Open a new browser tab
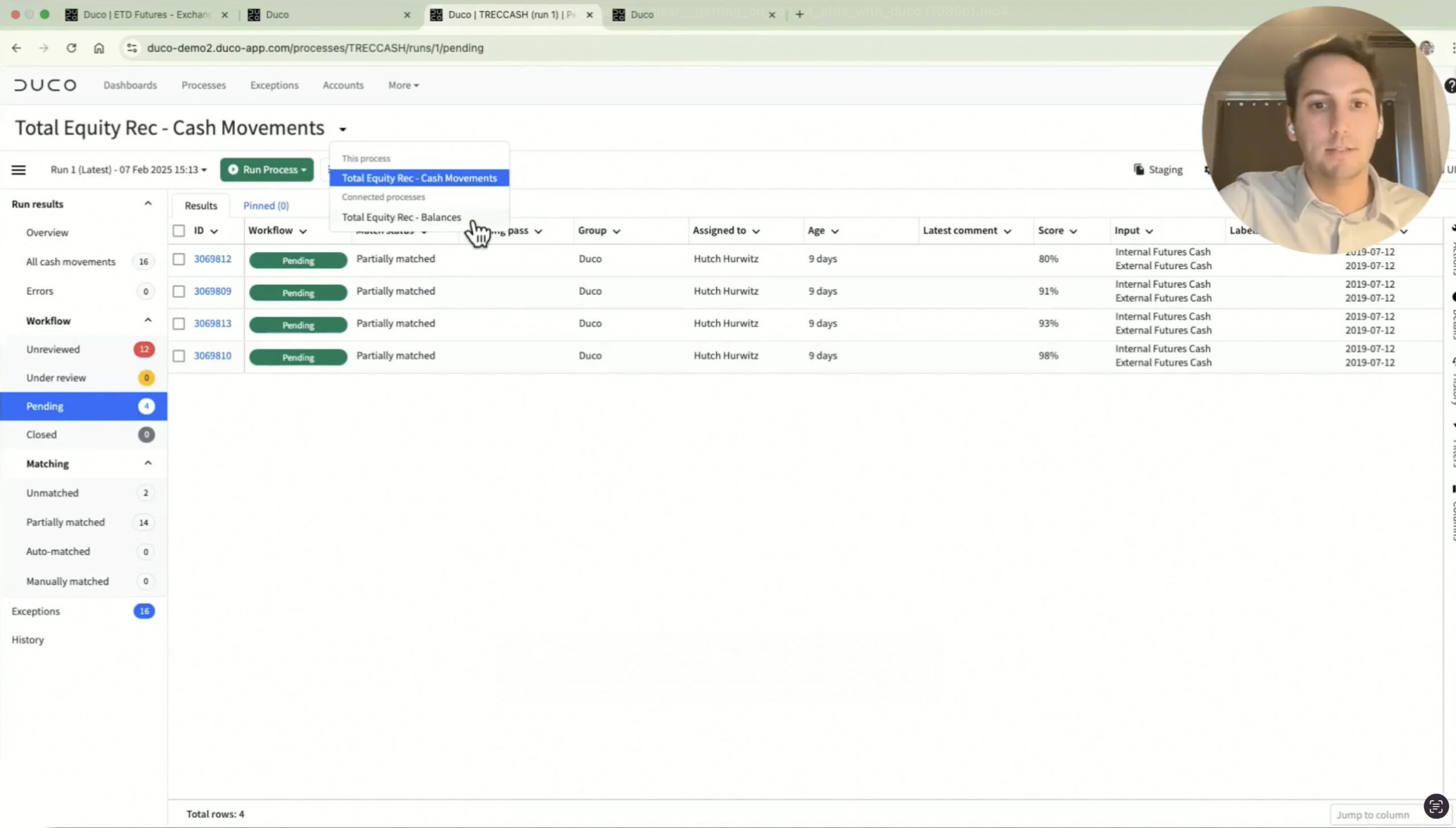Viewport: 1456px width, 828px height. (799, 15)
